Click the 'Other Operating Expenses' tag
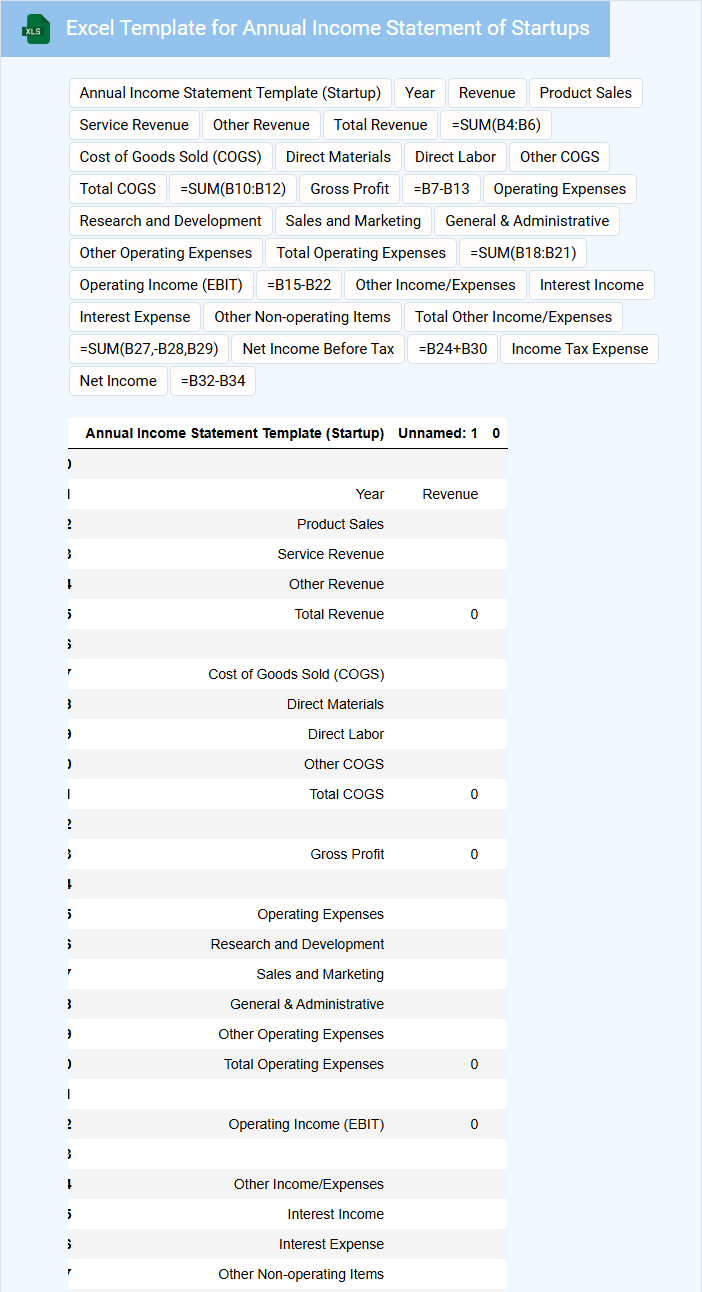 coord(166,253)
